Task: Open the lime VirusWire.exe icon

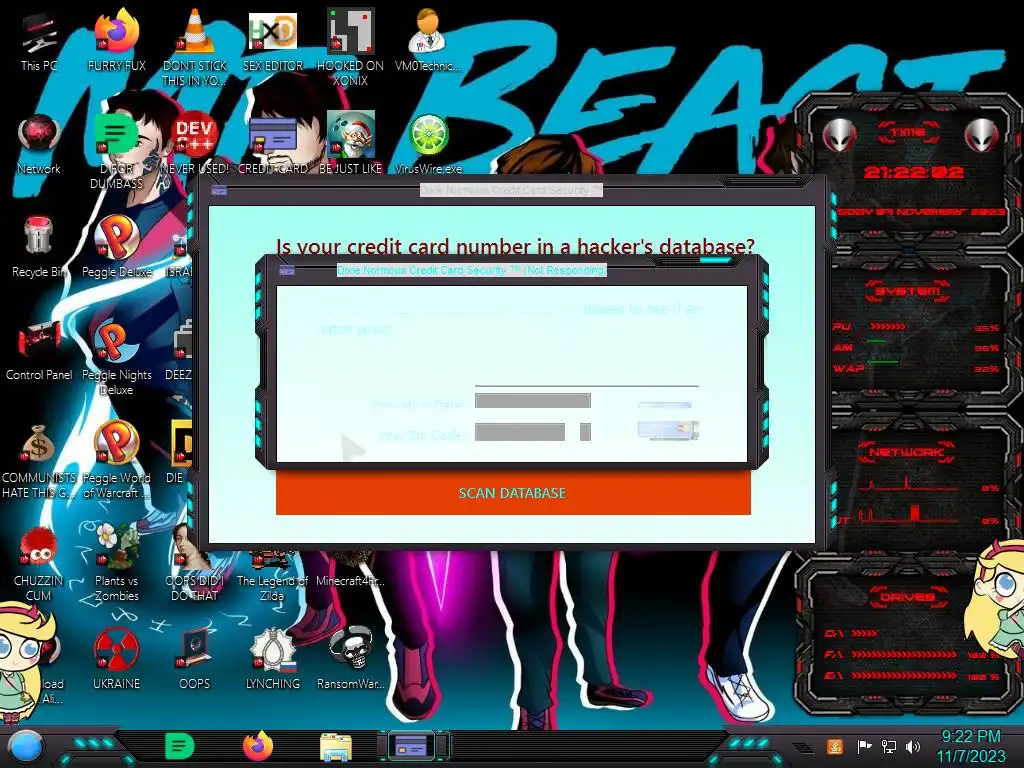Action: coord(428,135)
